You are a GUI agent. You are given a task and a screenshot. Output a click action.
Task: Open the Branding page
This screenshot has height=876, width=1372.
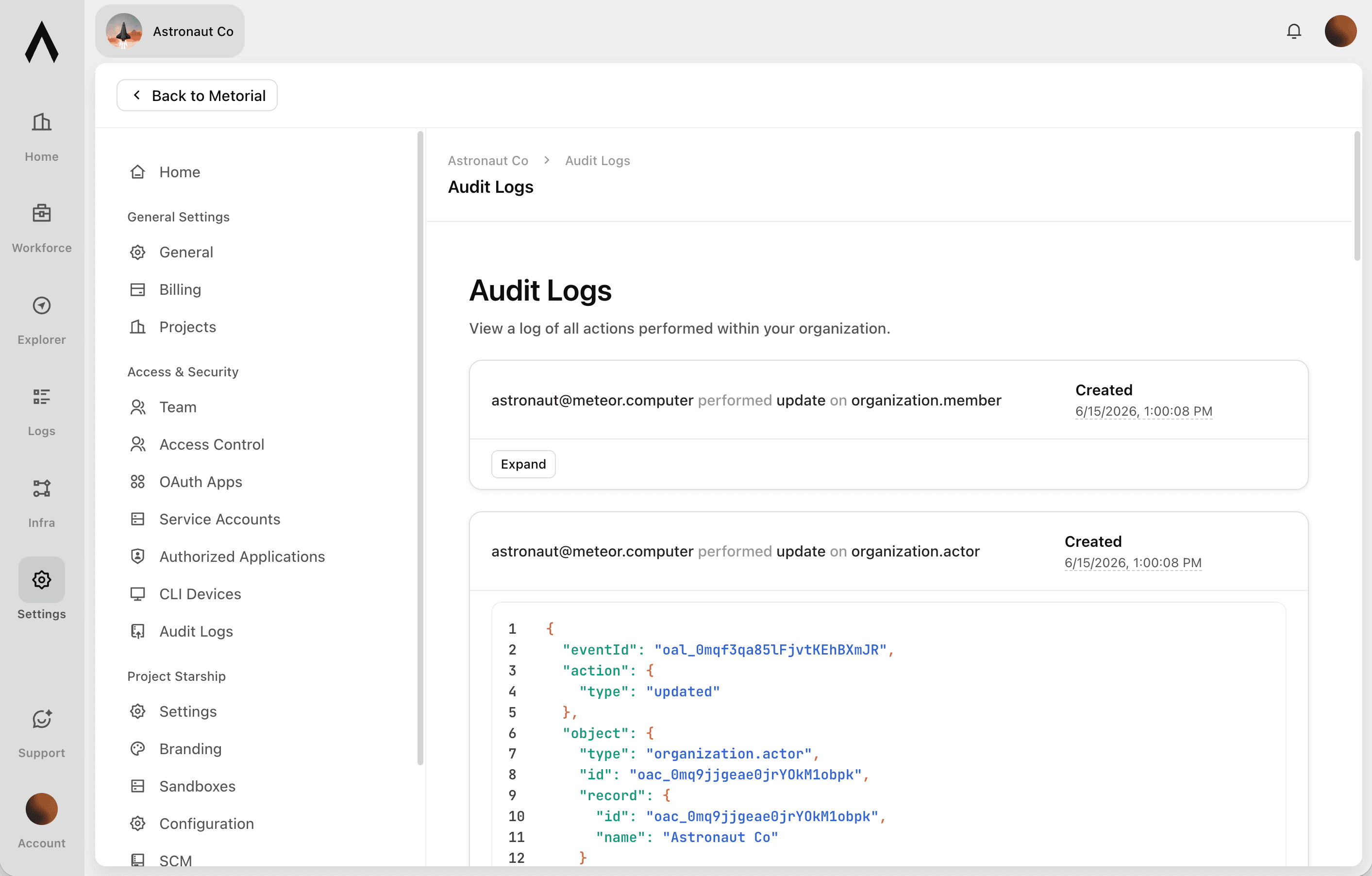click(x=190, y=749)
